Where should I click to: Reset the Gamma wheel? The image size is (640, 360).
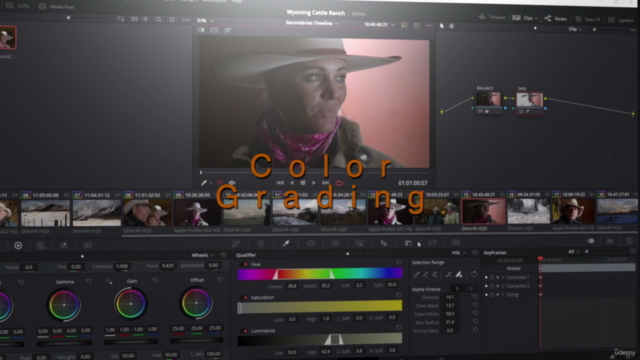(89, 281)
